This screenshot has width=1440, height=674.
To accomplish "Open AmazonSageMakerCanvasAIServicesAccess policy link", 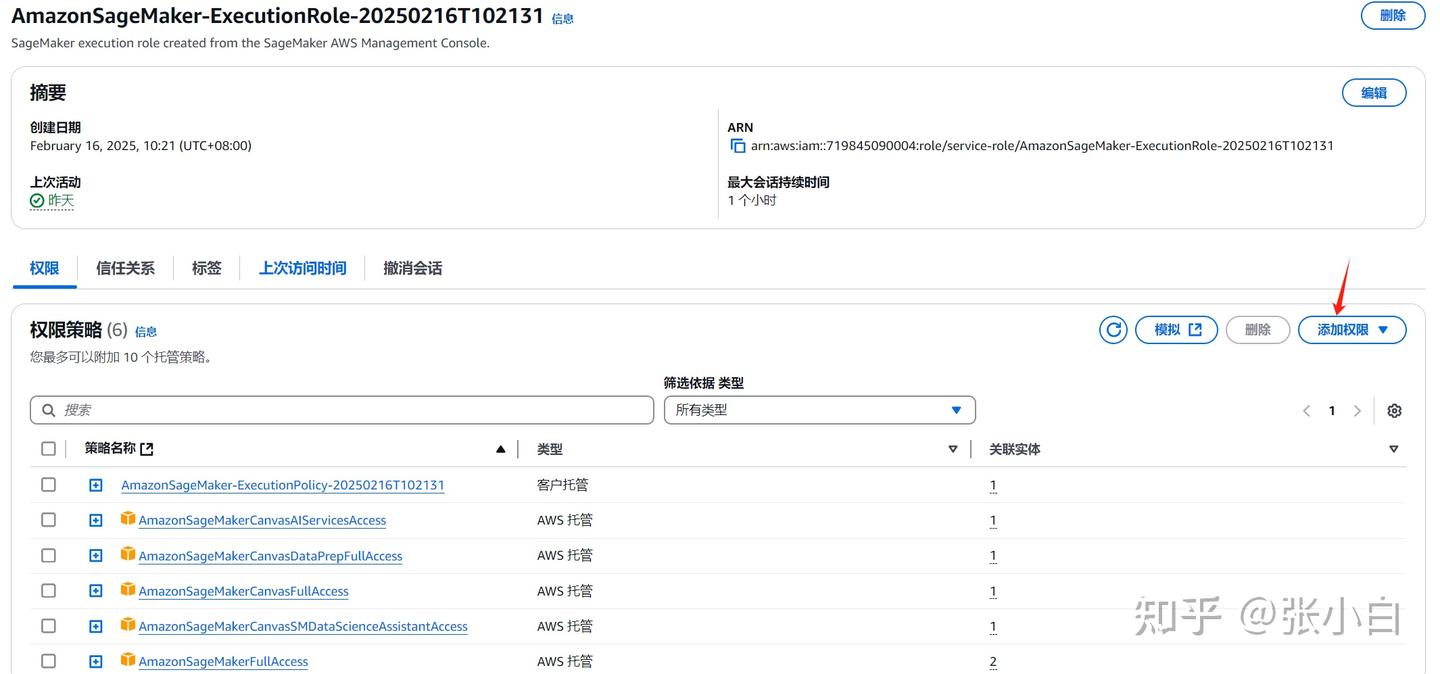I will tap(262, 520).
